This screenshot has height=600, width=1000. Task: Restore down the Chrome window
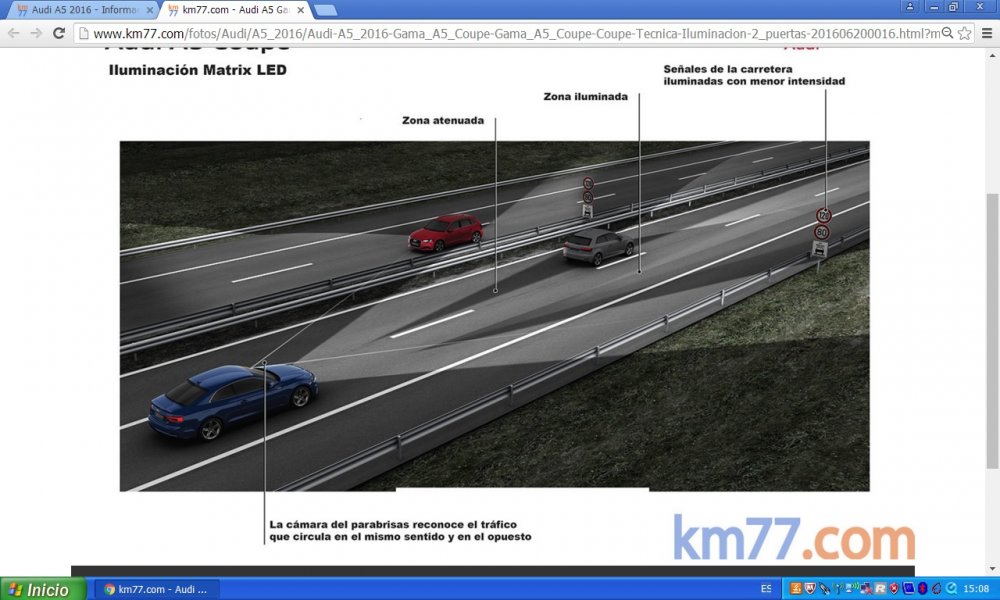pyautogui.click(x=954, y=6)
